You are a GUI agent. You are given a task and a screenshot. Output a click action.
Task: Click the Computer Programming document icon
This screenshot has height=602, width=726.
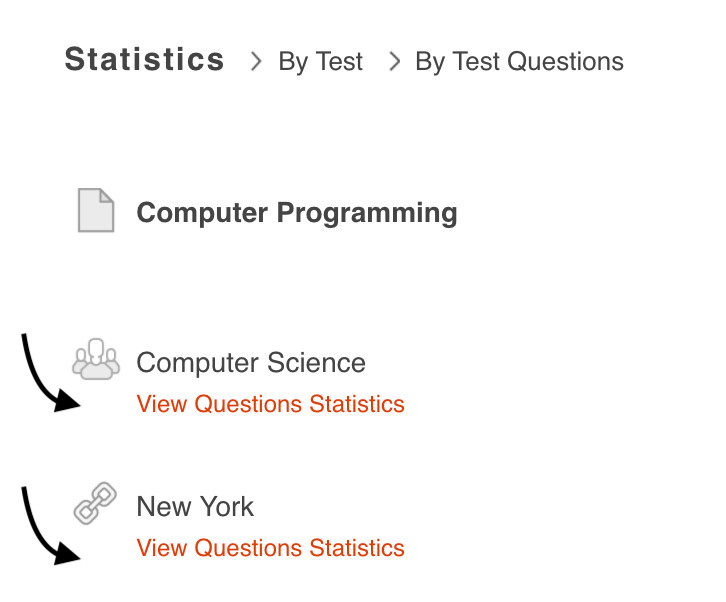coord(96,211)
